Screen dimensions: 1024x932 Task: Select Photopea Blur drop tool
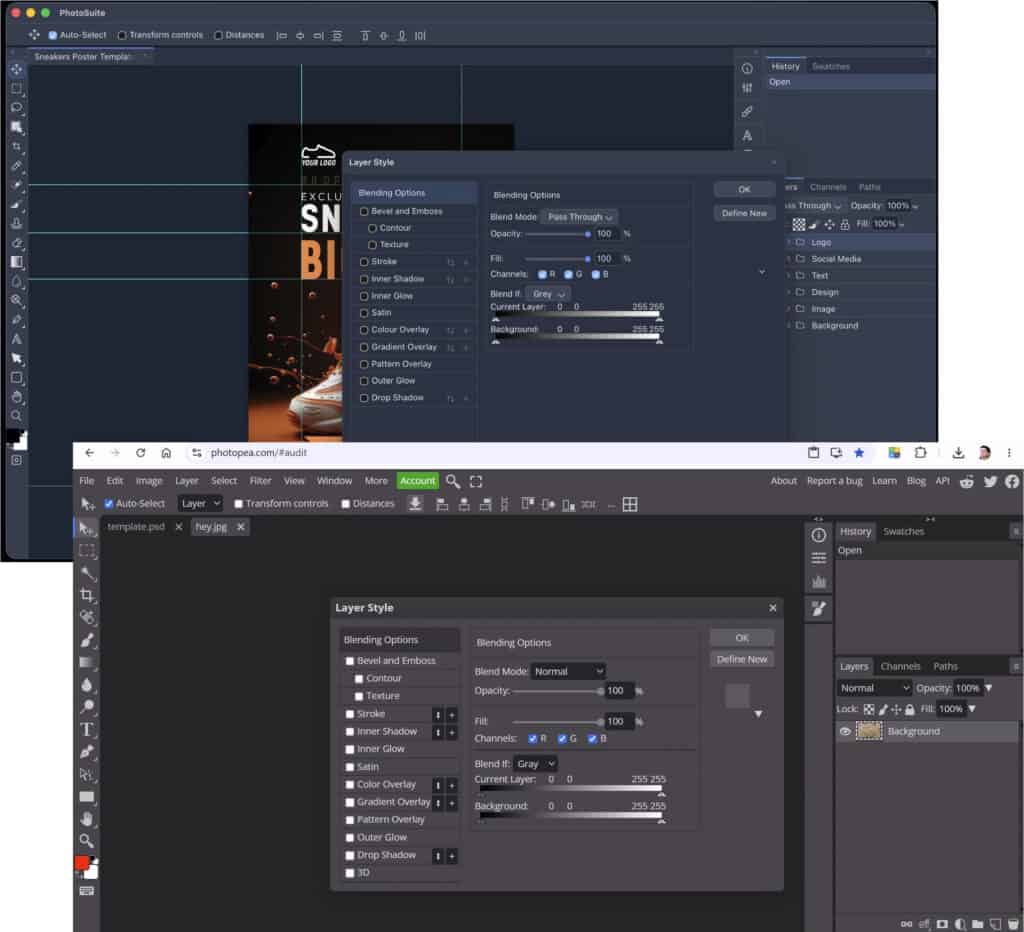[x=87, y=684]
